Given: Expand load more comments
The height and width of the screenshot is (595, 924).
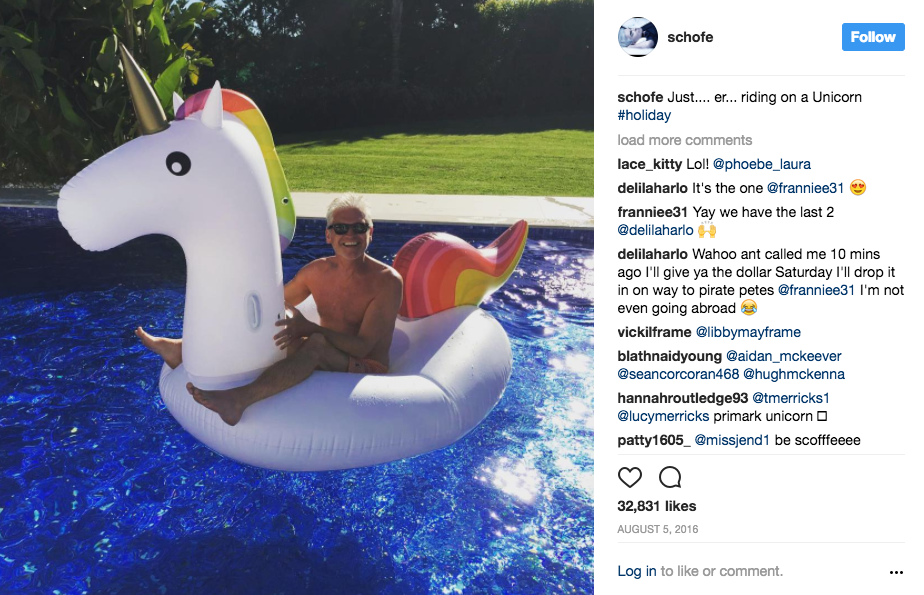Looking at the screenshot, I should point(685,140).
